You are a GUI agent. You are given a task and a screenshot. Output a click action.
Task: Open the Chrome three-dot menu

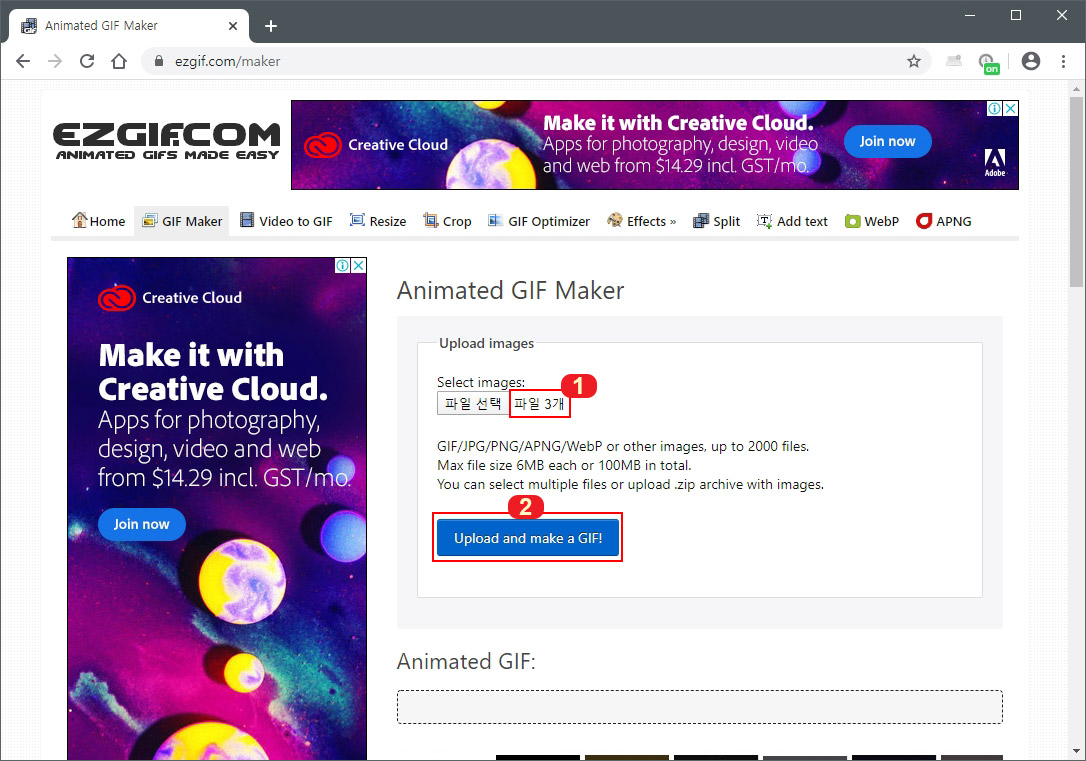[x=1063, y=61]
